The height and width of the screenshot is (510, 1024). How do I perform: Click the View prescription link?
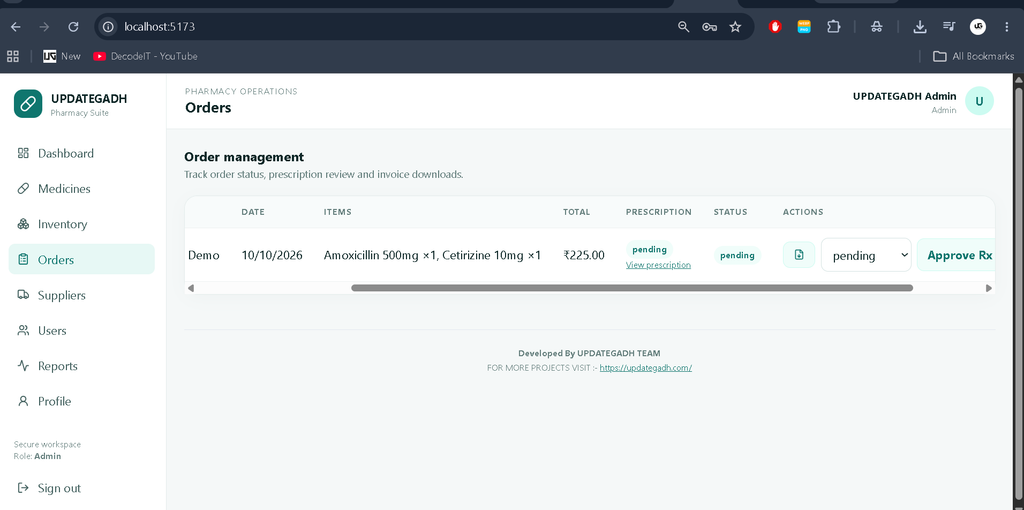tap(658, 265)
